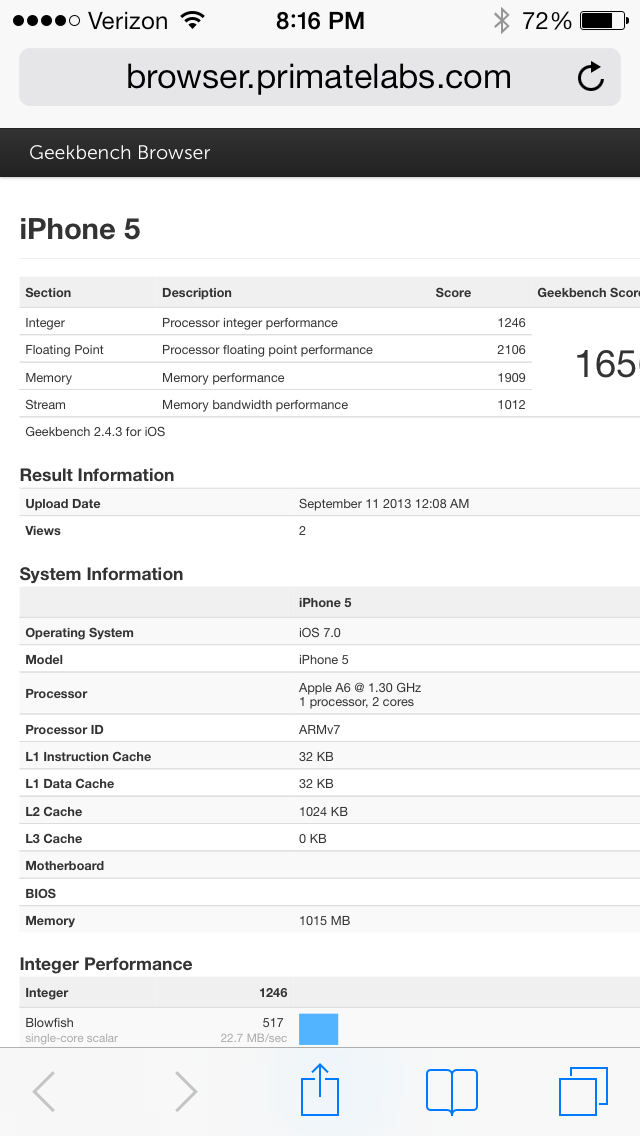Viewport: 640px width, 1136px height.
Task: Click the 'September 11 2013 12:08 AM' value
Action: point(384,504)
